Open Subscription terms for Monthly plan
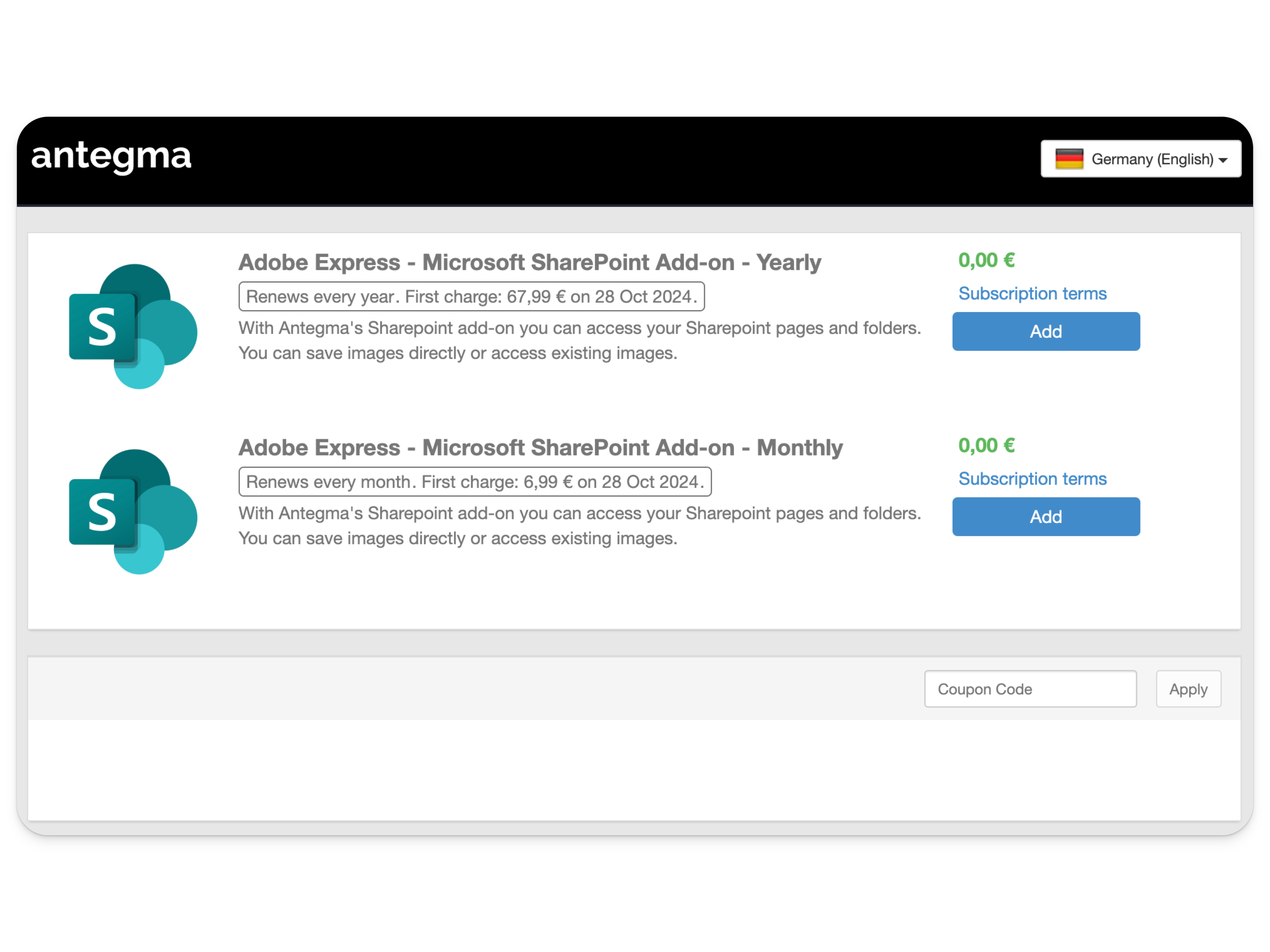 point(1032,479)
